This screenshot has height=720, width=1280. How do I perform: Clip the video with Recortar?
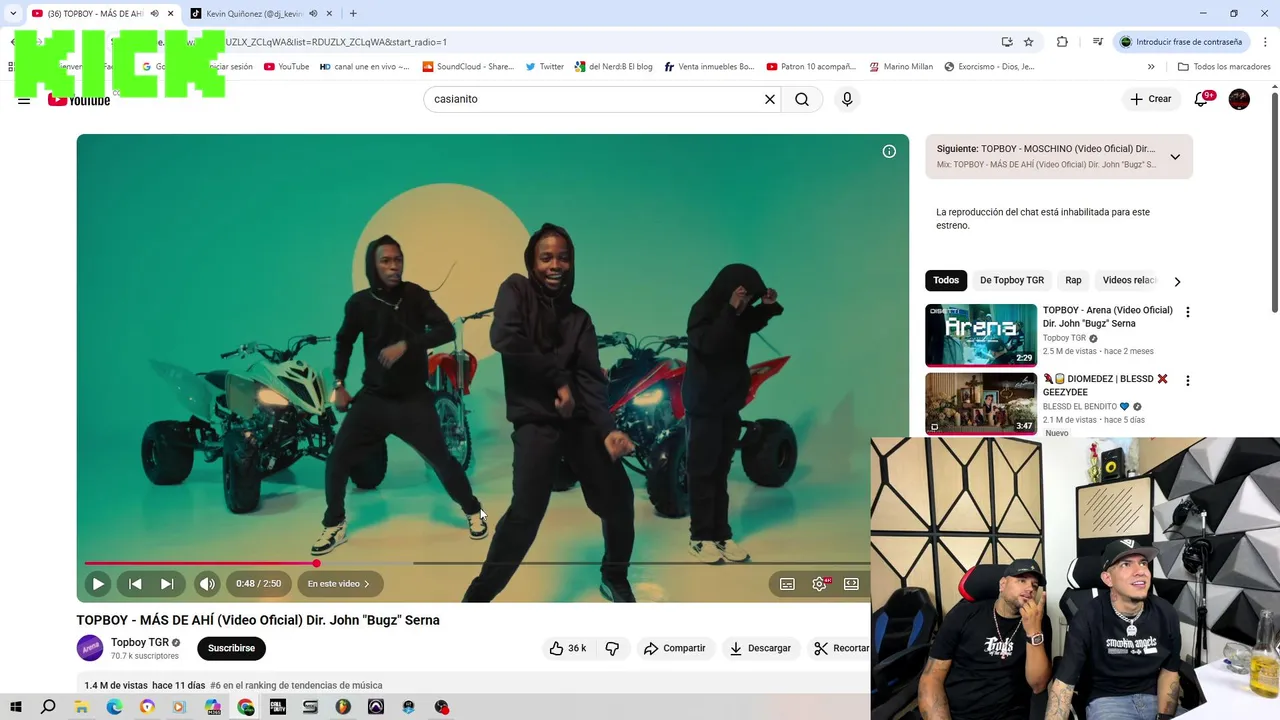(x=842, y=648)
